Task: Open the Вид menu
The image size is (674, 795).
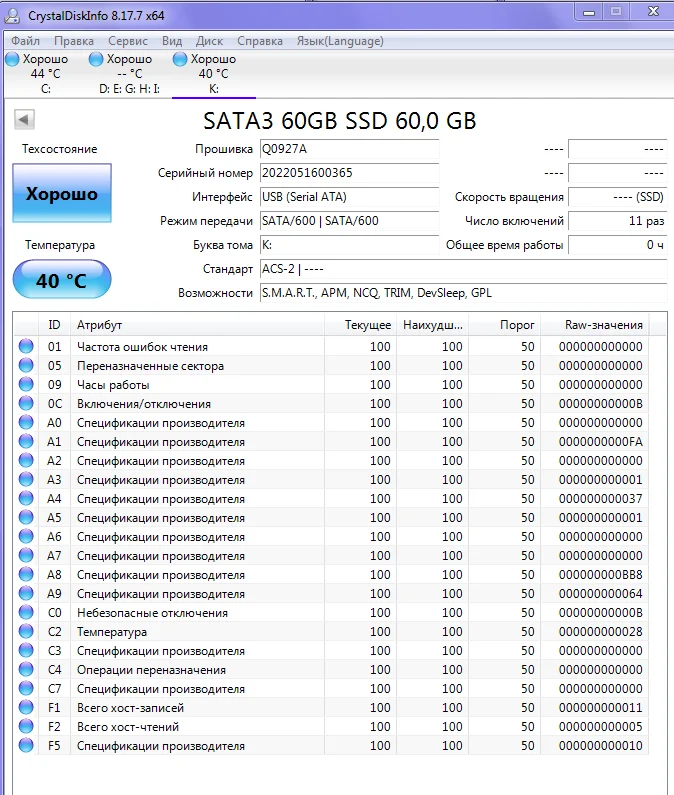Action: click(172, 41)
